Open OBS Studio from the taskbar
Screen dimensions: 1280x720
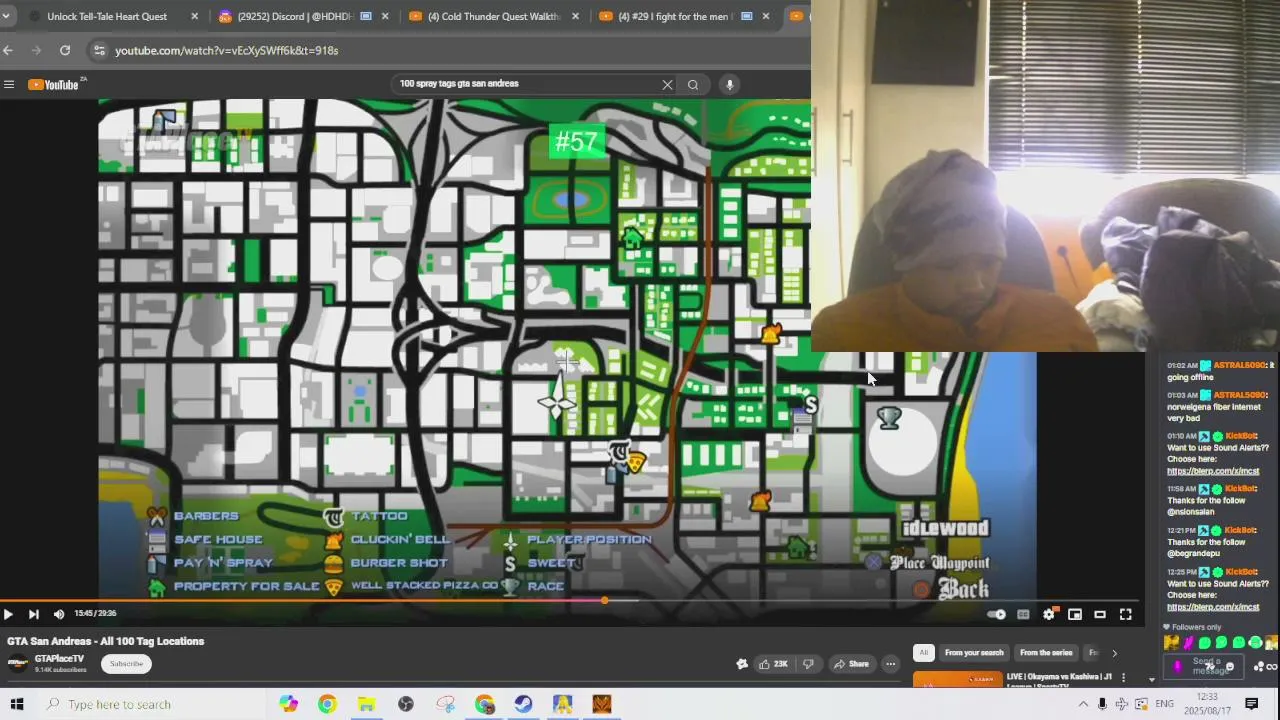(405, 704)
